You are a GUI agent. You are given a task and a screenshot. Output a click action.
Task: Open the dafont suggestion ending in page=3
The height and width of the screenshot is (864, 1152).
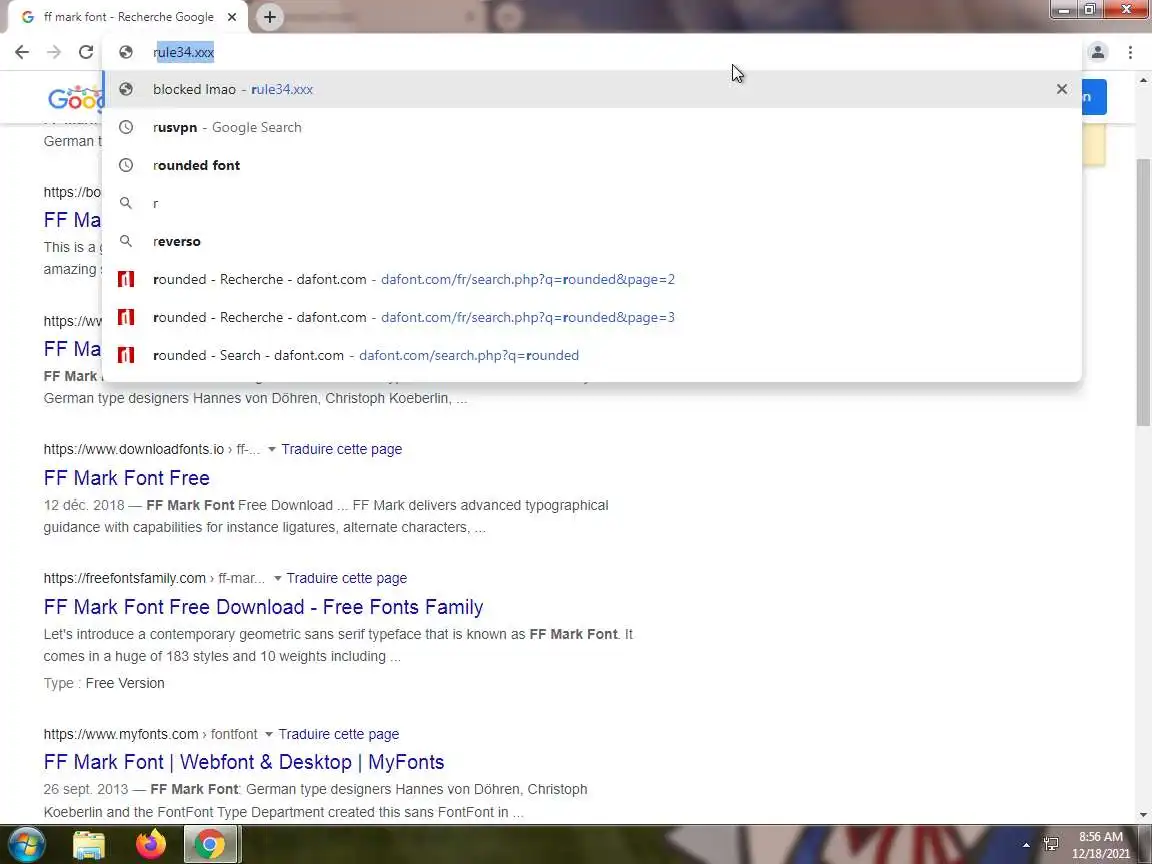click(591, 317)
